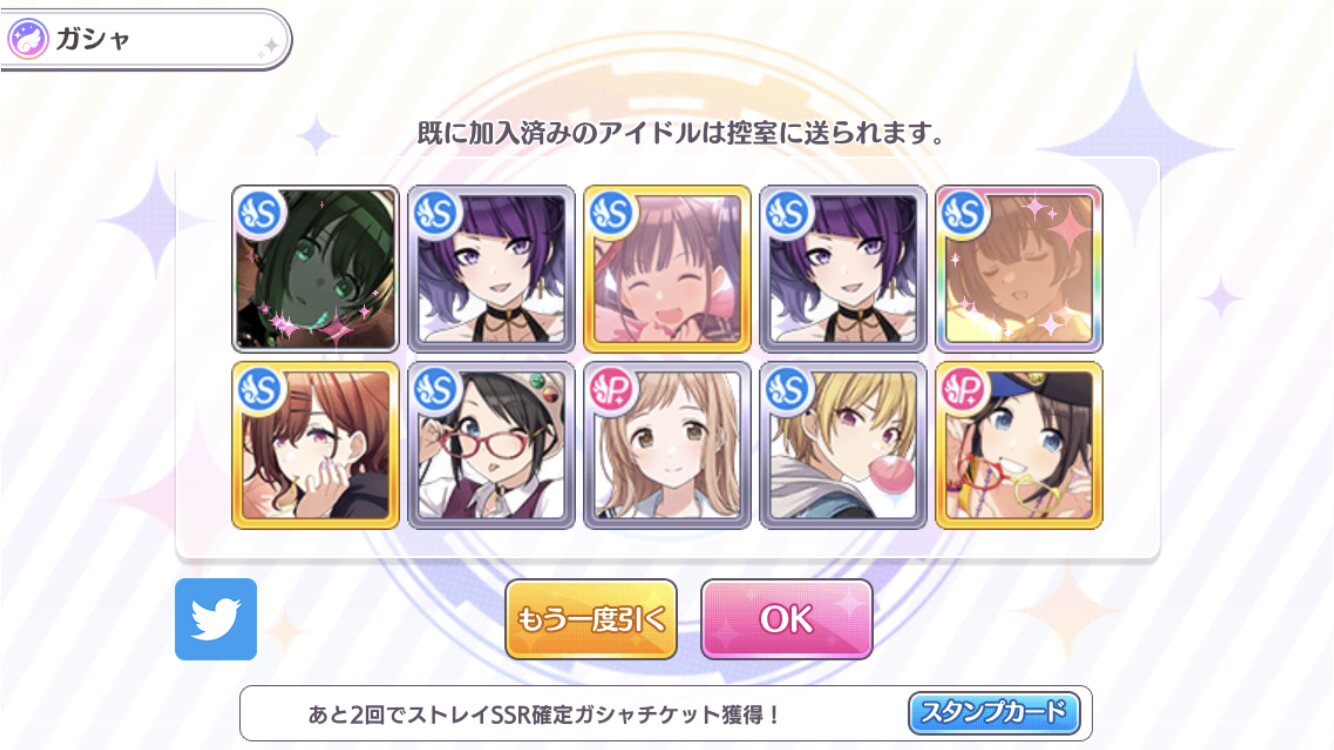Open the second purple-haired idol card

pyautogui.click(x=843, y=269)
